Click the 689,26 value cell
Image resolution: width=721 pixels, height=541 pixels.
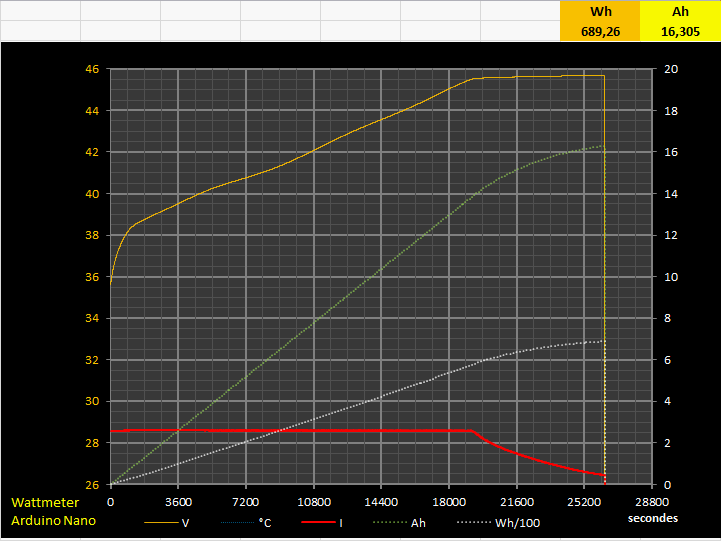600,31
